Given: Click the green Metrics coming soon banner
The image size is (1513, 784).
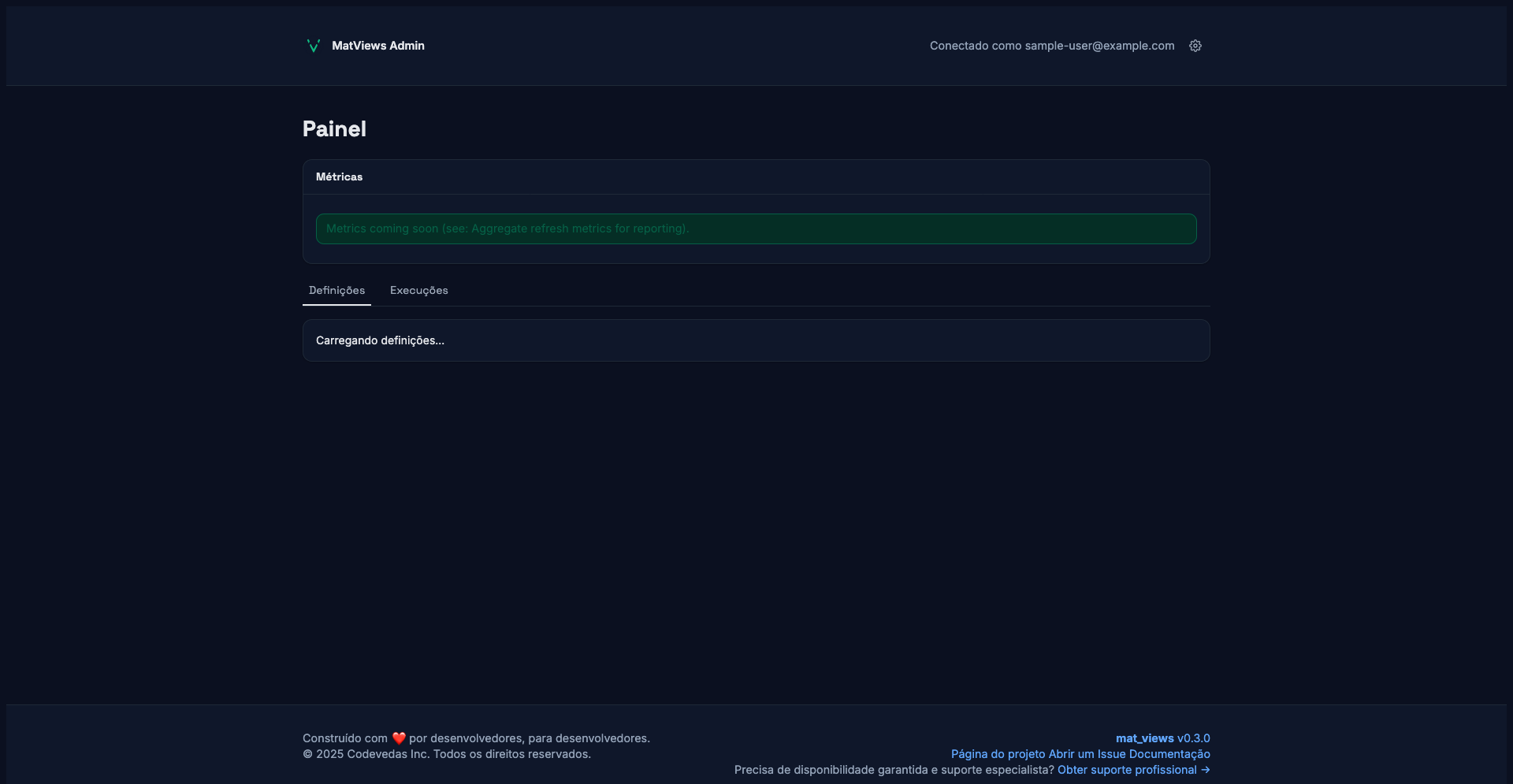Looking at the screenshot, I should [x=756, y=229].
